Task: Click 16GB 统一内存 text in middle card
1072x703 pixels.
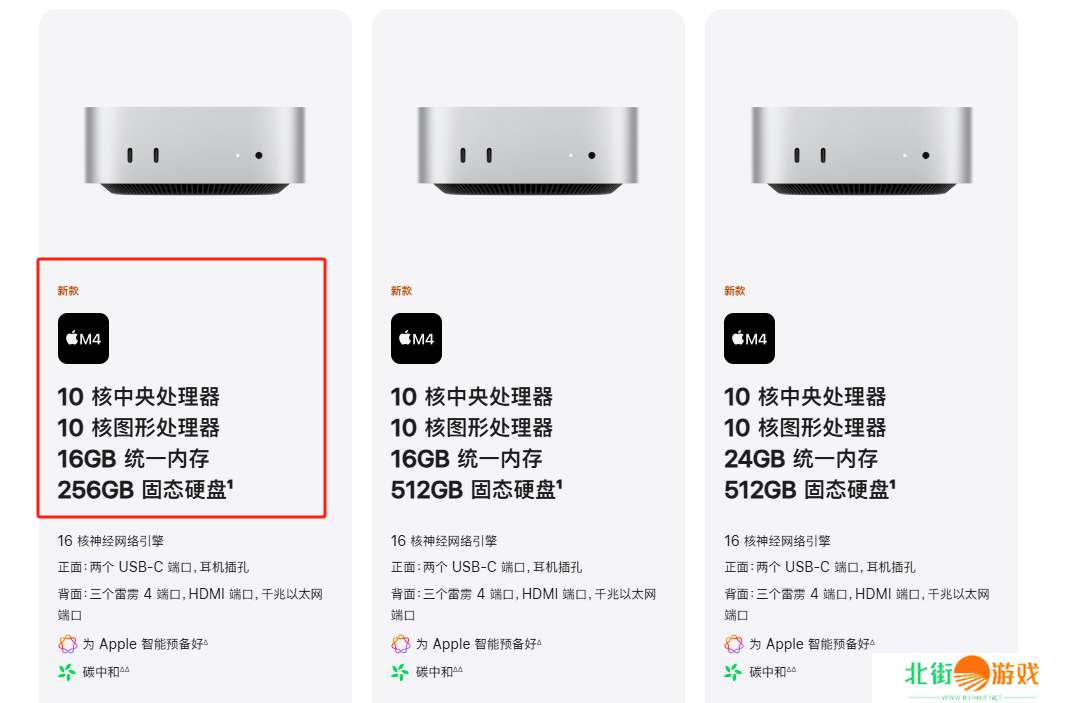Action: click(x=467, y=459)
